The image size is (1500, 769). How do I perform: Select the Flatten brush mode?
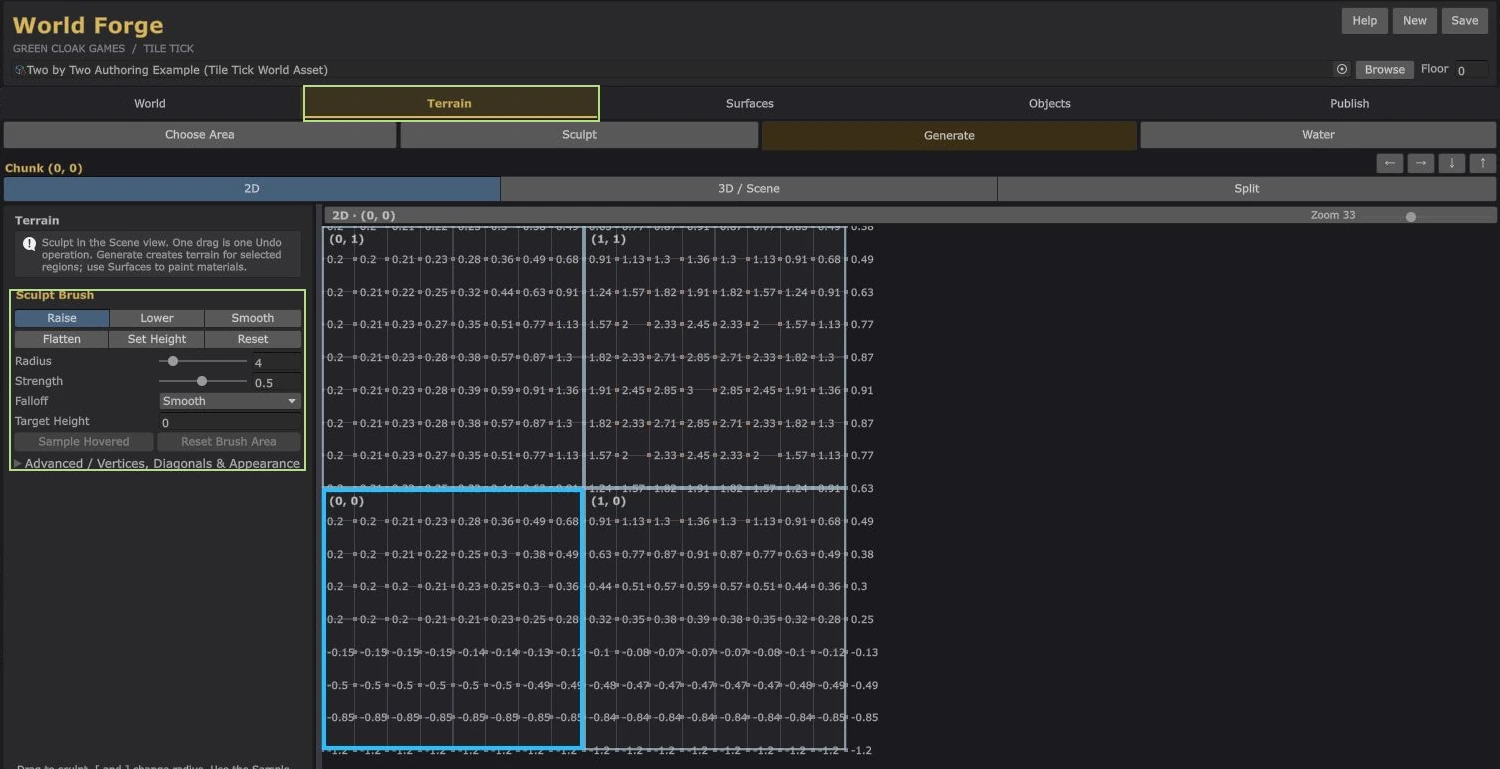62,339
